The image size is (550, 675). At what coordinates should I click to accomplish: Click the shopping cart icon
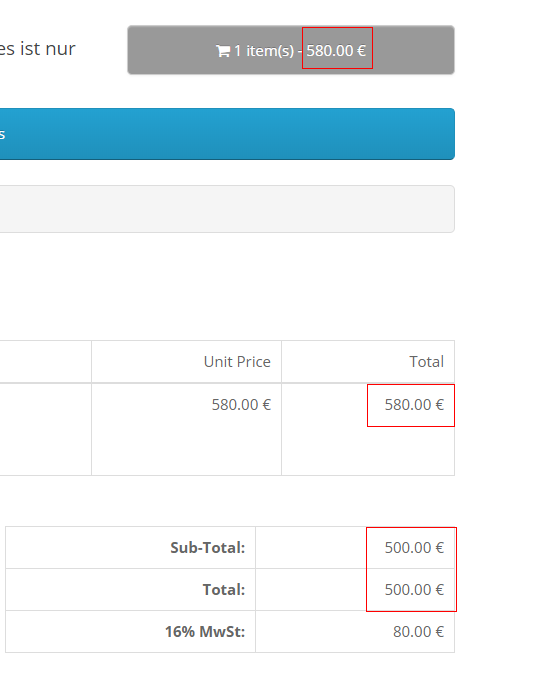(223, 51)
